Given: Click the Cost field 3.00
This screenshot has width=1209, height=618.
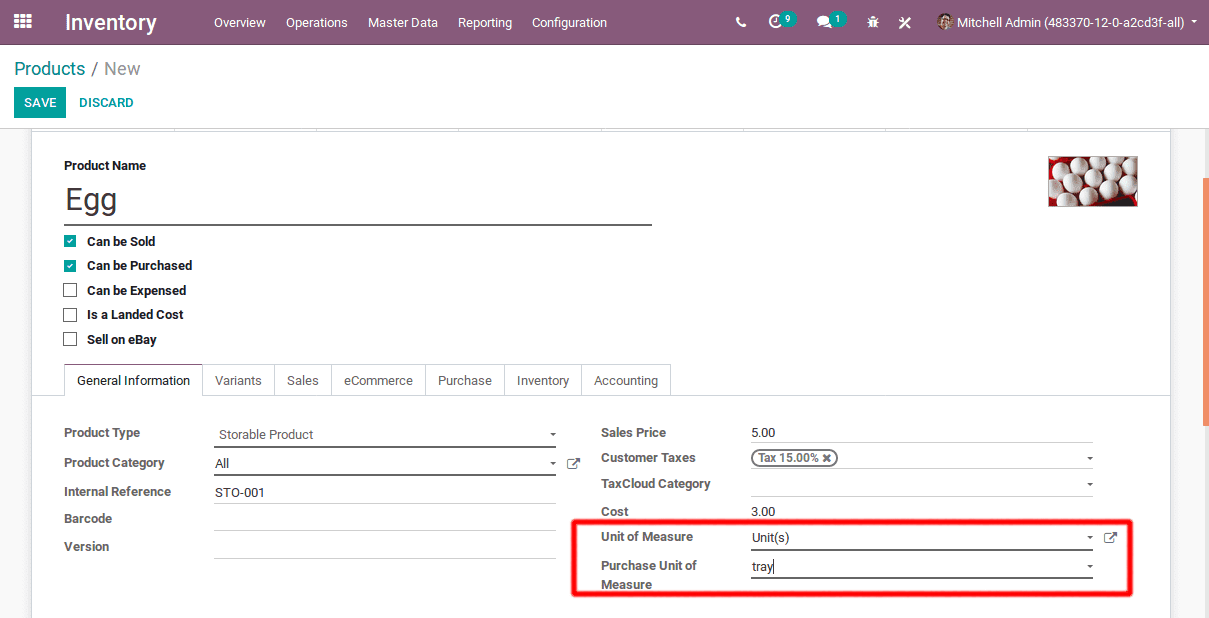Looking at the screenshot, I should coord(922,512).
